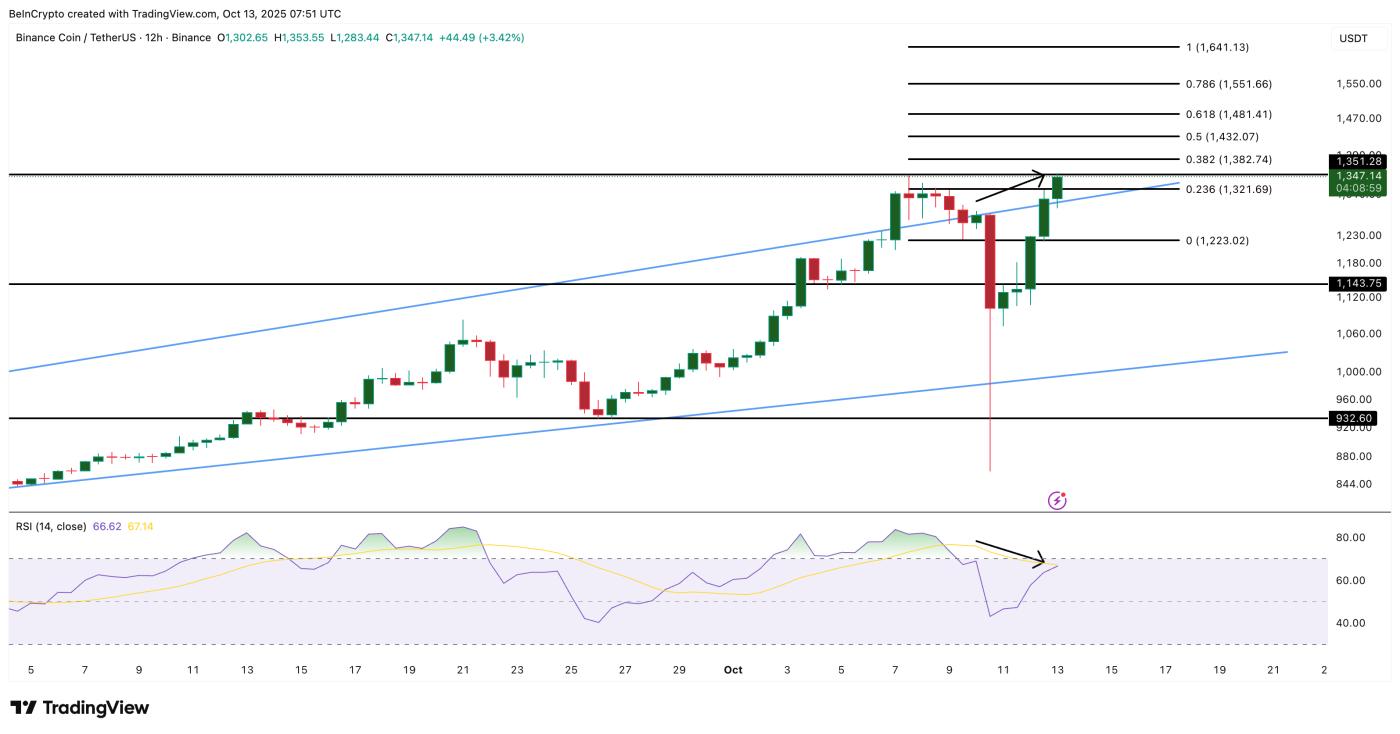The width and height of the screenshot is (1400, 734).
Task: Open the purple lightning event marker
Action: pyautogui.click(x=1057, y=500)
